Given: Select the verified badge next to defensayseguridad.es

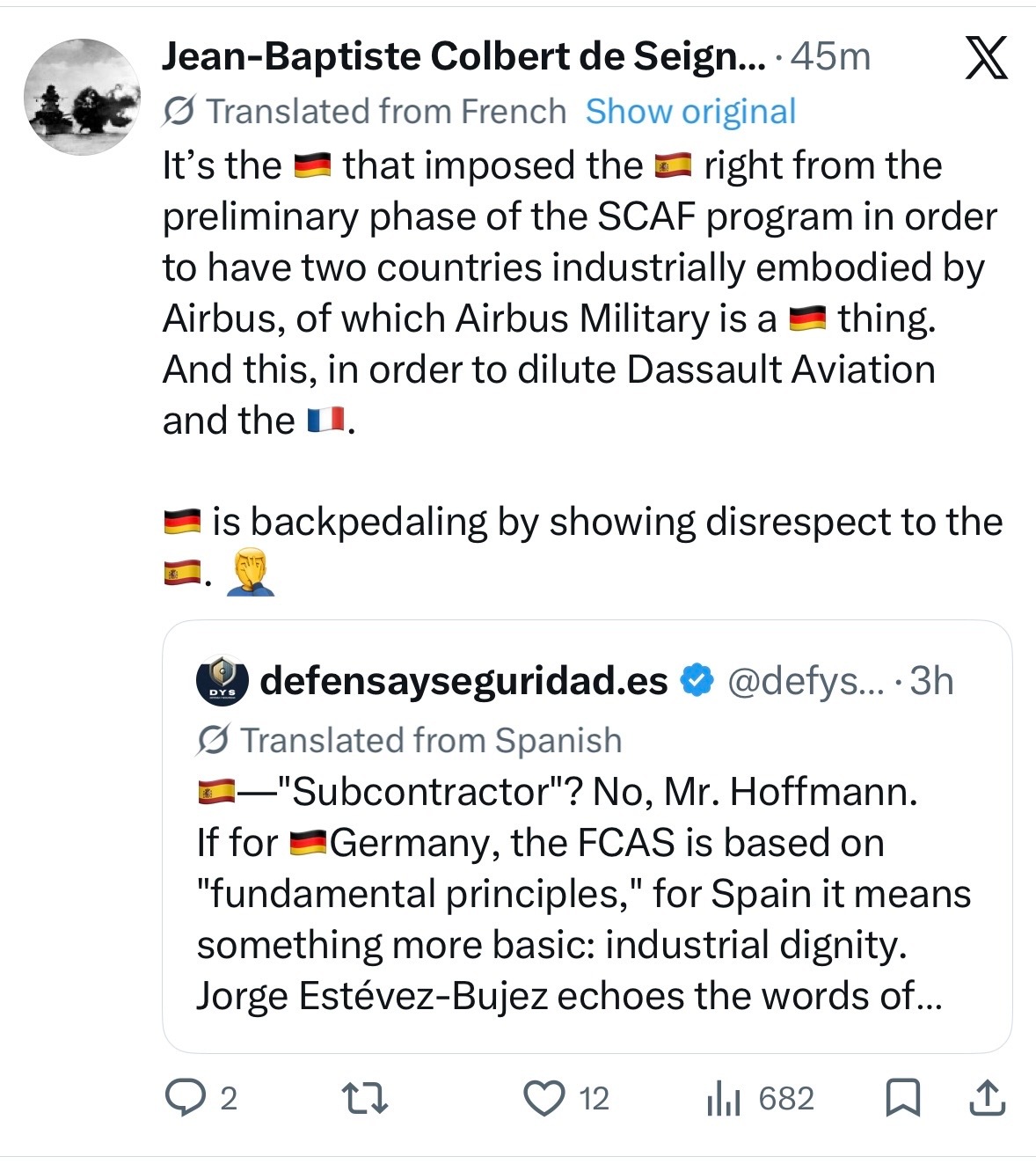Looking at the screenshot, I should click(x=696, y=678).
